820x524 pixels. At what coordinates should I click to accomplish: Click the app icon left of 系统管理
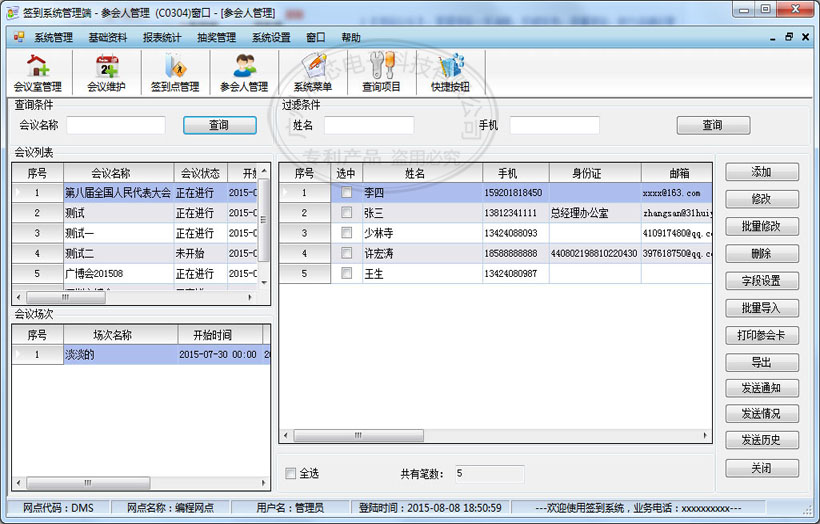[19, 37]
